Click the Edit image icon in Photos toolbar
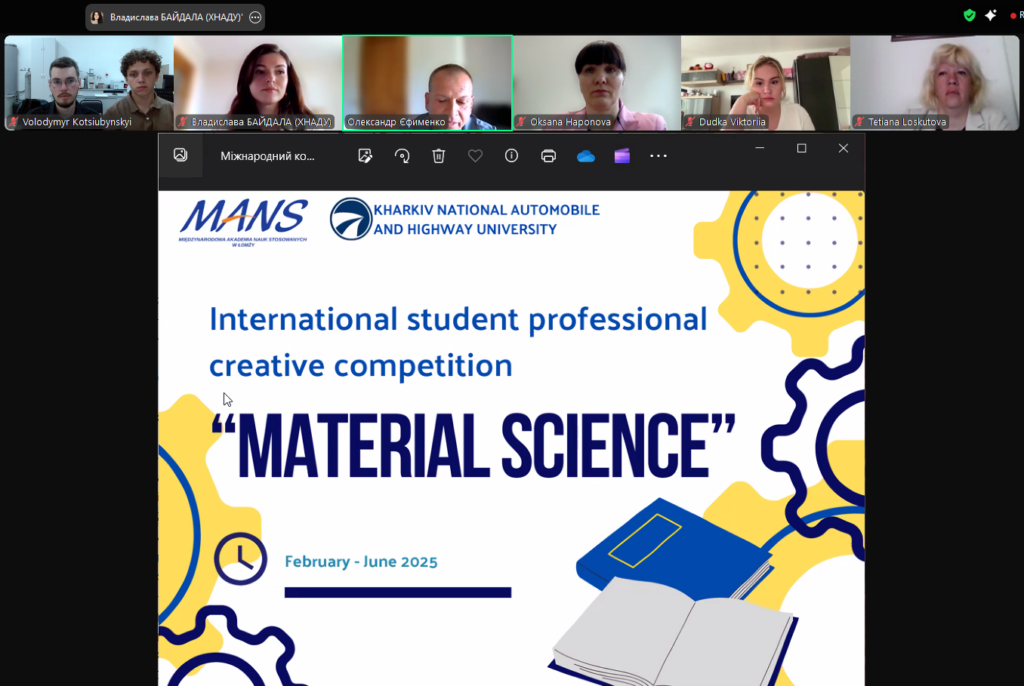Viewport: 1024px width, 686px height. pos(366,156)
